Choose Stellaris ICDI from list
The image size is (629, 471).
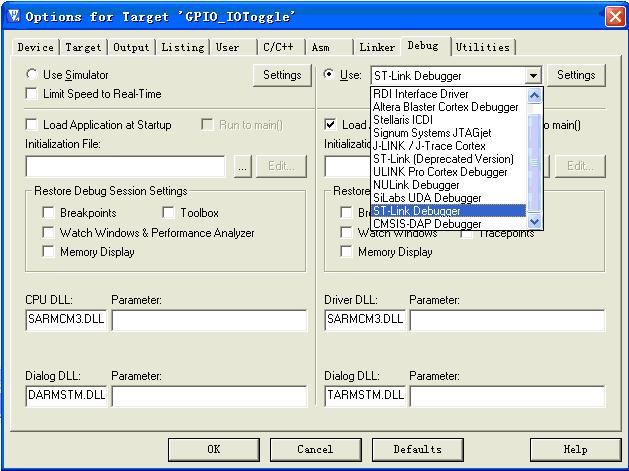[x=448, y=120]
